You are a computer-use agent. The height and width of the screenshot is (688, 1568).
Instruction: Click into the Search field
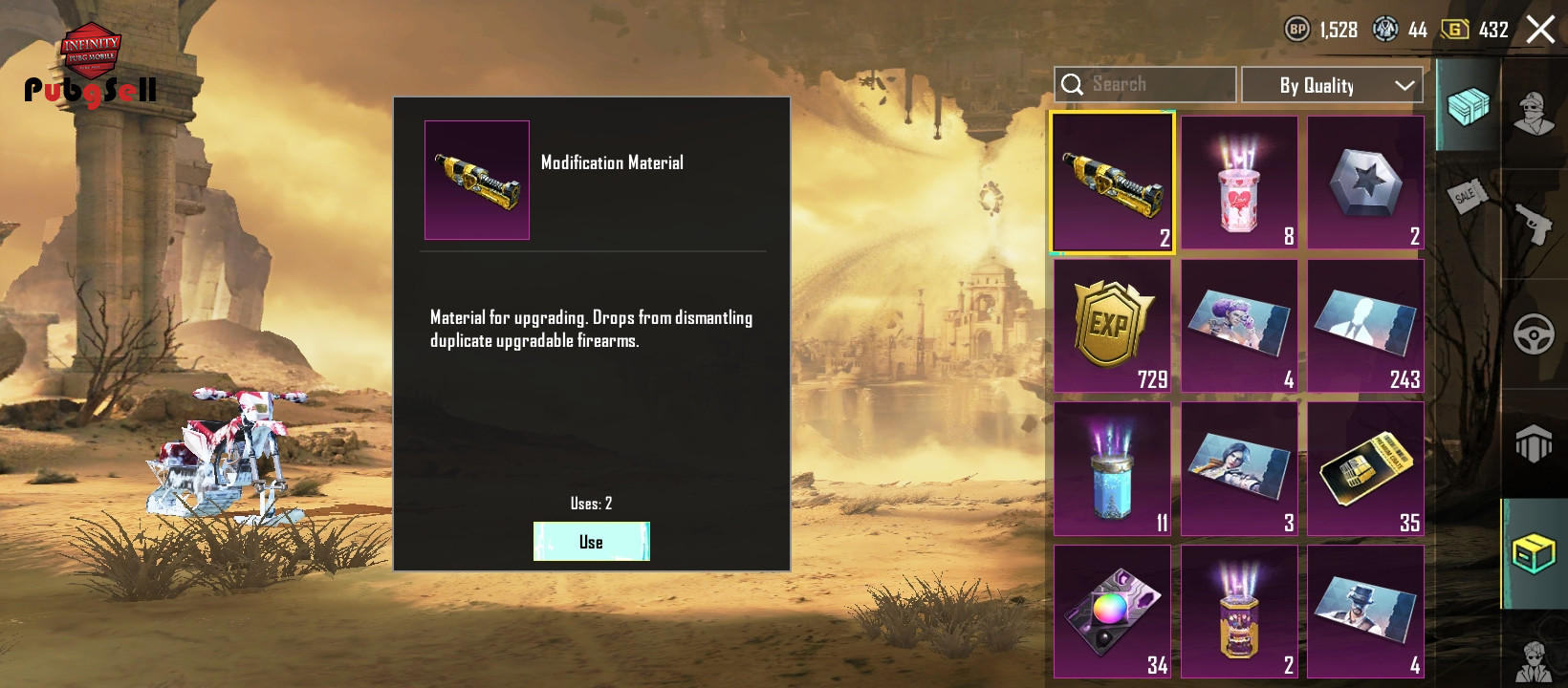tap(1145, 84)
